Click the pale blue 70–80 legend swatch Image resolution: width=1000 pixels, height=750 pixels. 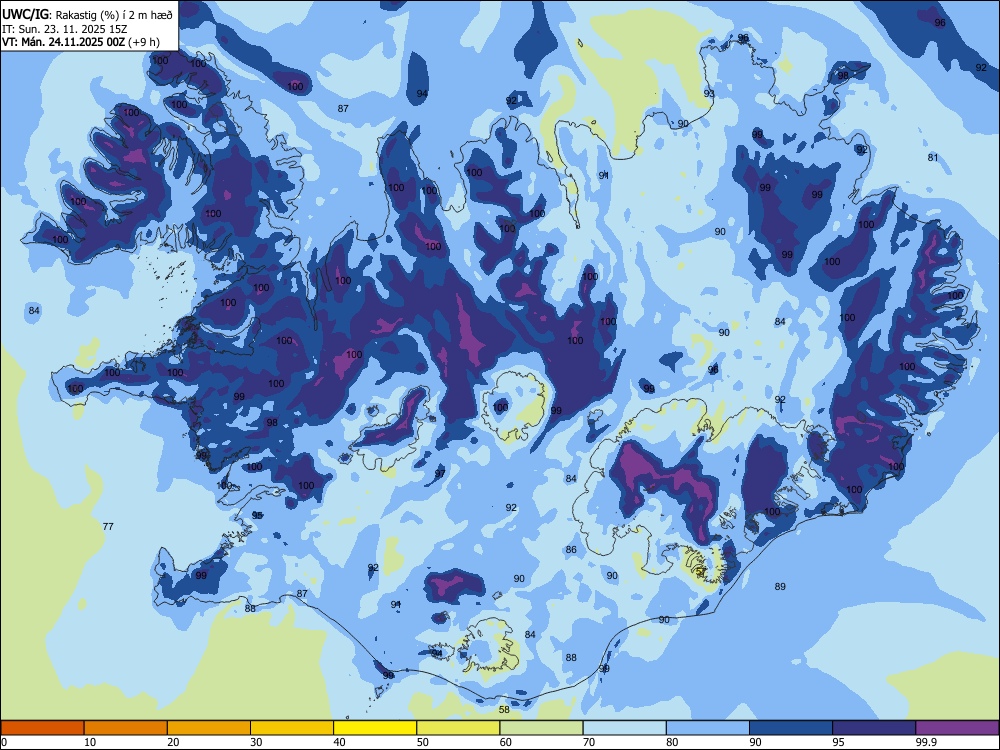point(624,728)
